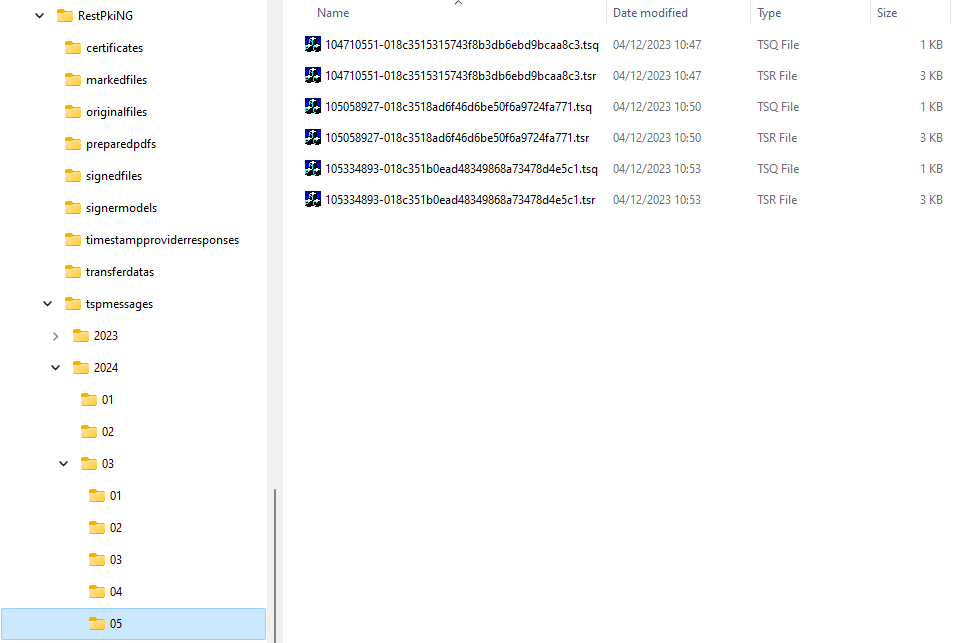This screenshot has height=643, width=953.
Task: Reverse sorting via the Name column arrow
Action: (458, 4)
